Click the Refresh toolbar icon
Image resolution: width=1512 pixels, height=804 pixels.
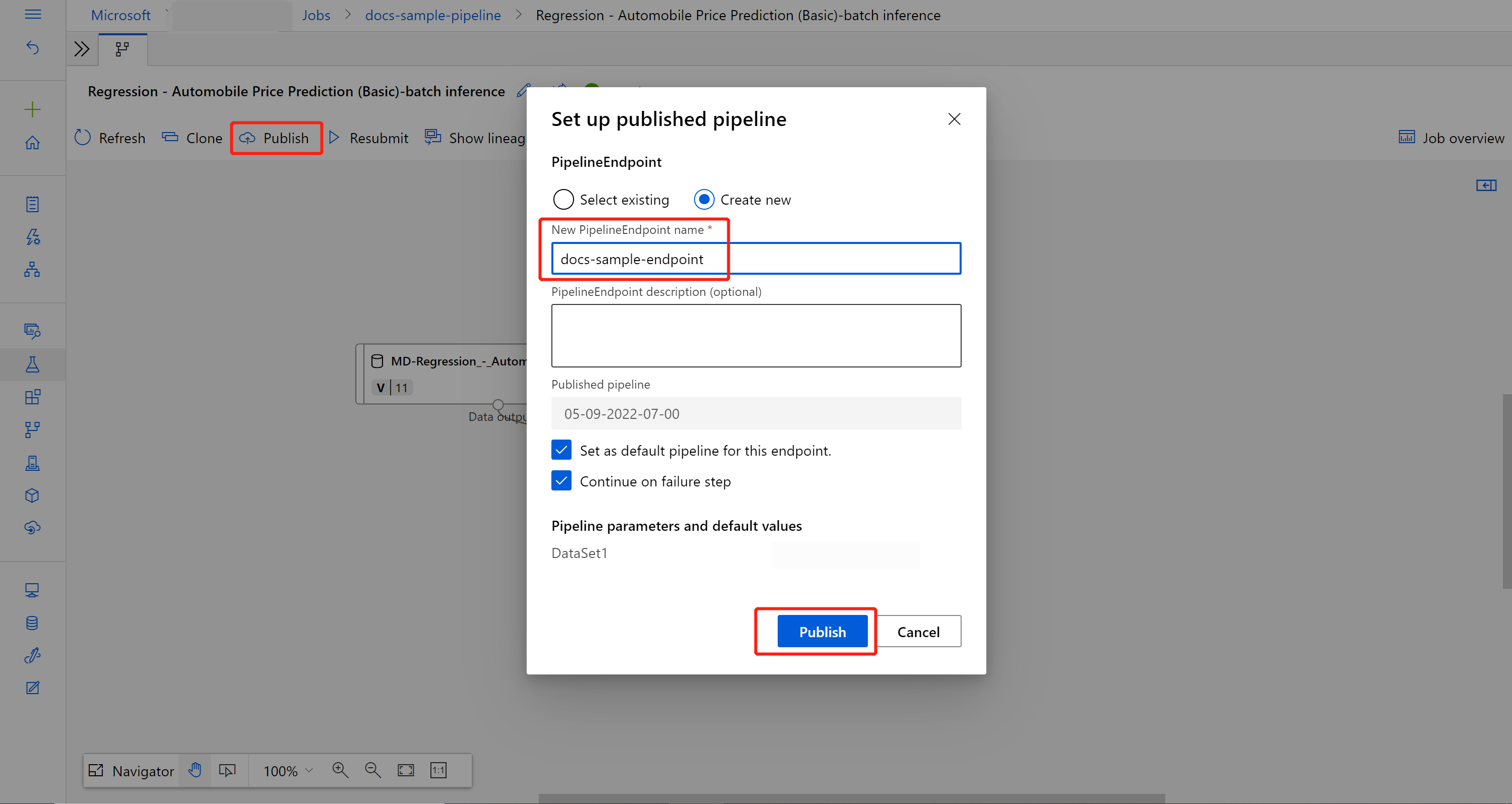pyautogui.click(x=83, y=137)
